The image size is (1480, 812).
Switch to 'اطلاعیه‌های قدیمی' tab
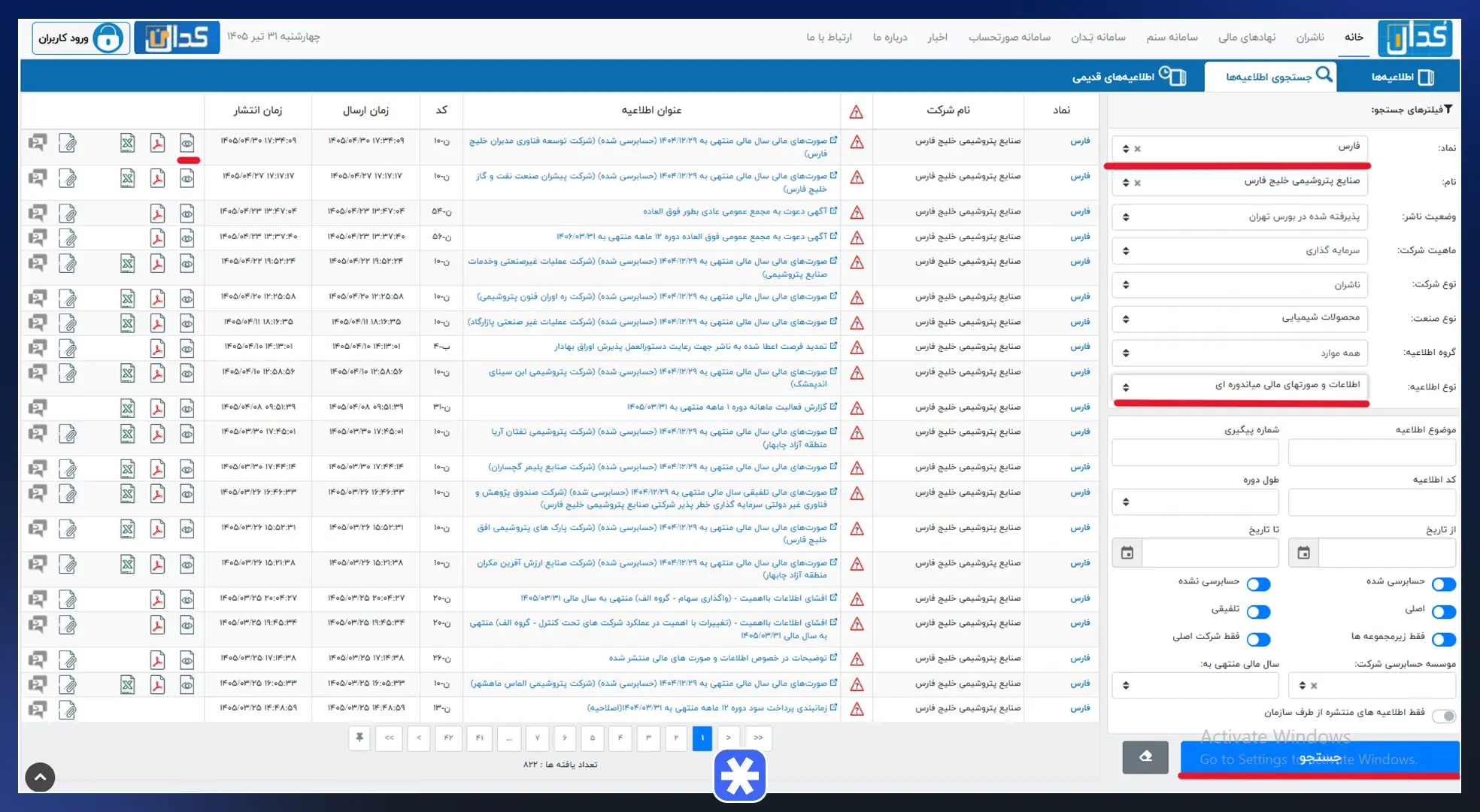(x=1130, y=77)
